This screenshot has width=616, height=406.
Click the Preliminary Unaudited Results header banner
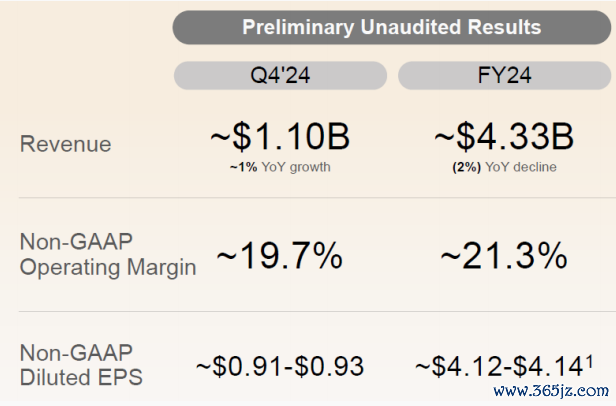tap(392, 28)
